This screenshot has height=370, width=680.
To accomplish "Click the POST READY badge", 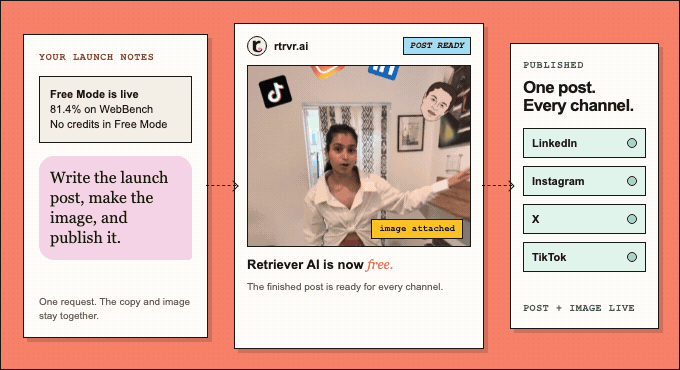I will click(x=437, y=46).
